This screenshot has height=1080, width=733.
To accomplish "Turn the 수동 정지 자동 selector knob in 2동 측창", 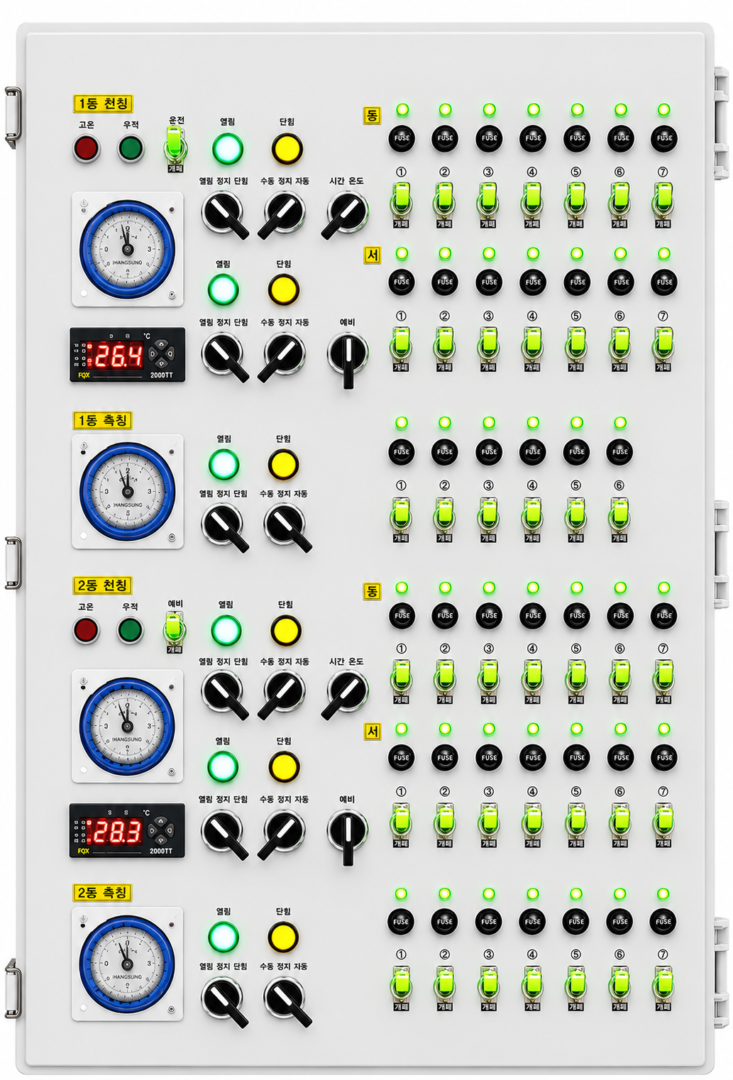I will coord(285,999).
